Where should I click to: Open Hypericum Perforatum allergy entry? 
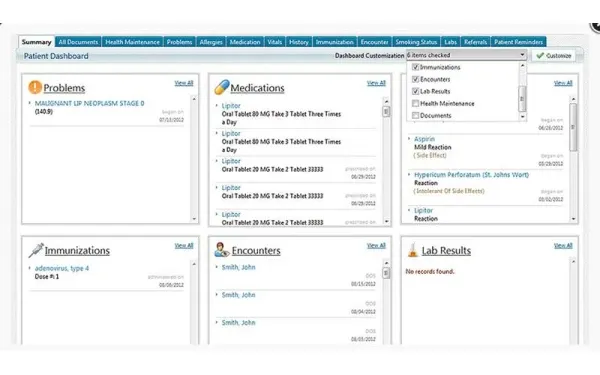point(471,174)
